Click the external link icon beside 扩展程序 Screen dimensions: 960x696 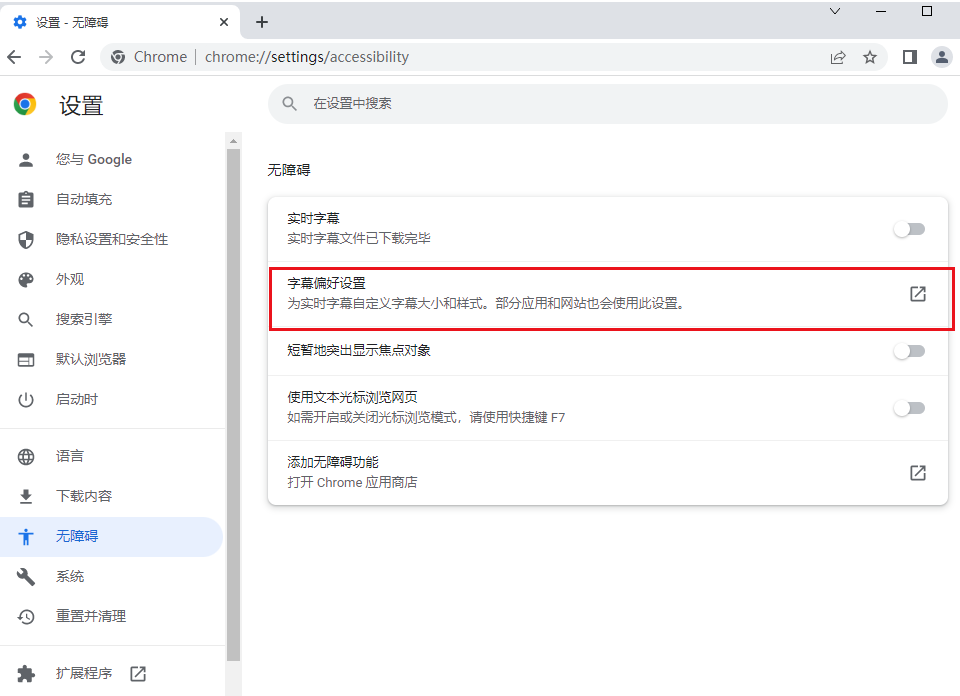click(x=138, y=674)
